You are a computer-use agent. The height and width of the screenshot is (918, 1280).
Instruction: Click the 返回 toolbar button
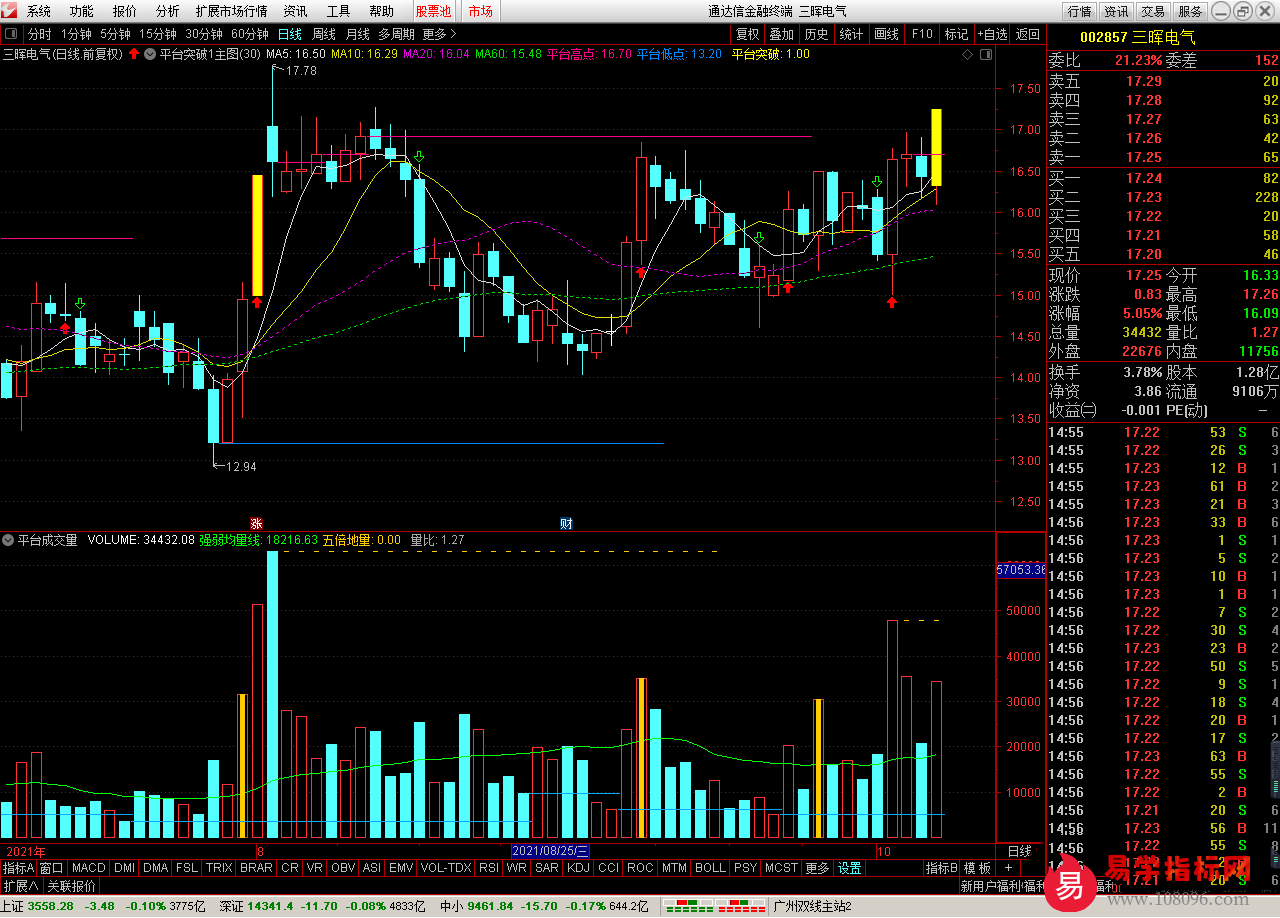(1028, 34)
